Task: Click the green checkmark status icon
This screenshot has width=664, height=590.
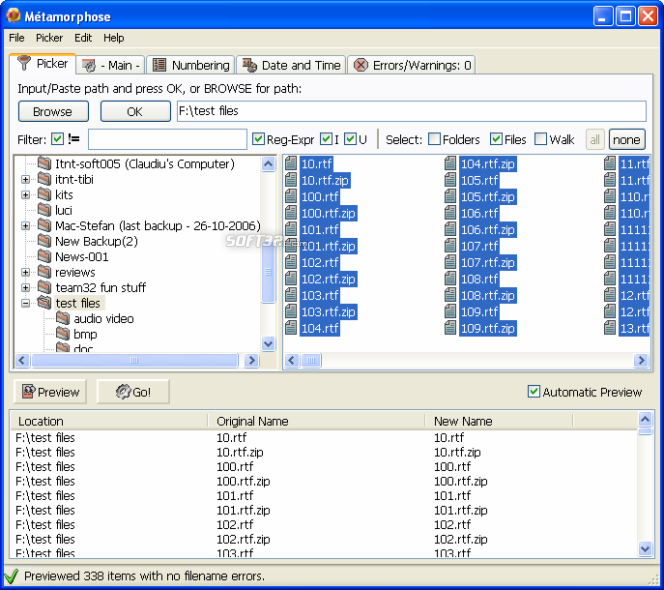Action: 11,576
